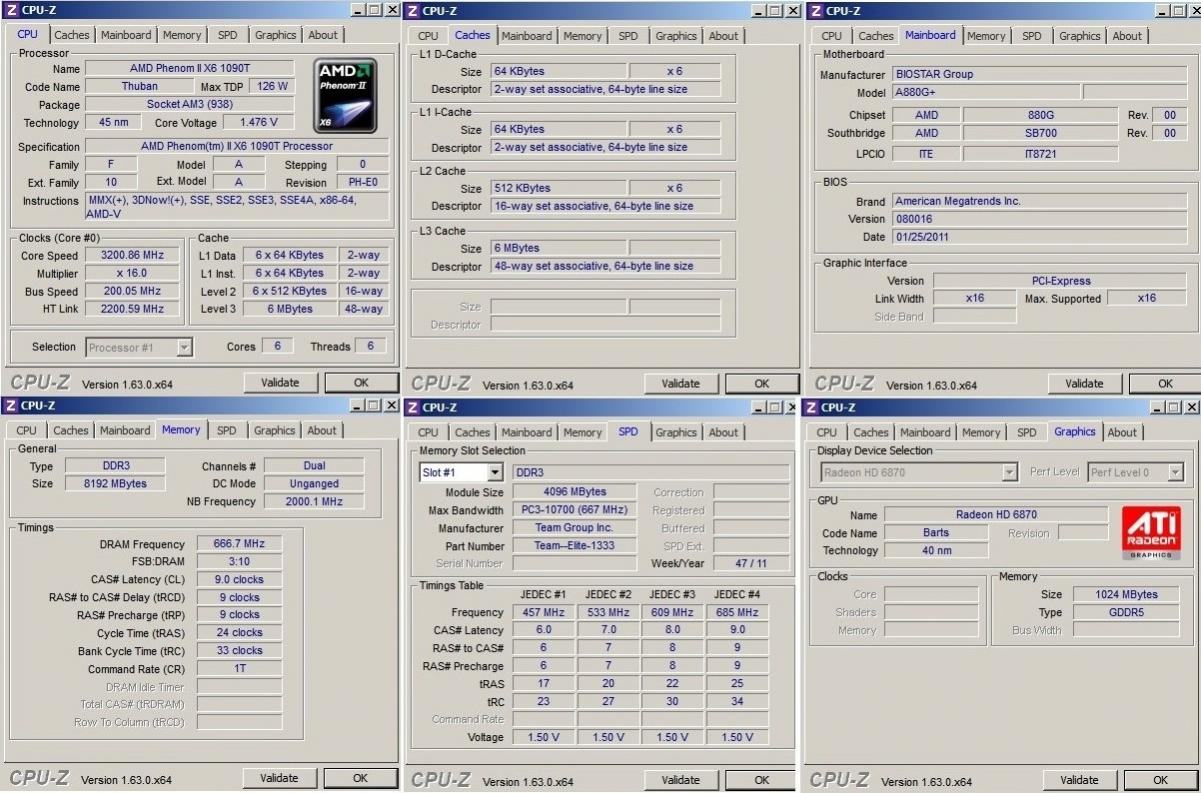Image resolution: width=1201 pixels, height=793 pixels.
Task: Click the GPU memory Type field GDDR5
Action: 1127,612
